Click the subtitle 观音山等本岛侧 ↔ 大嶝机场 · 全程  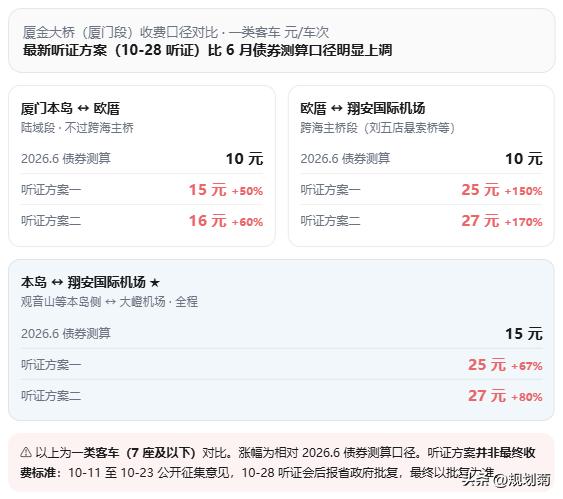pyautogui.click(x=109, y=302)
